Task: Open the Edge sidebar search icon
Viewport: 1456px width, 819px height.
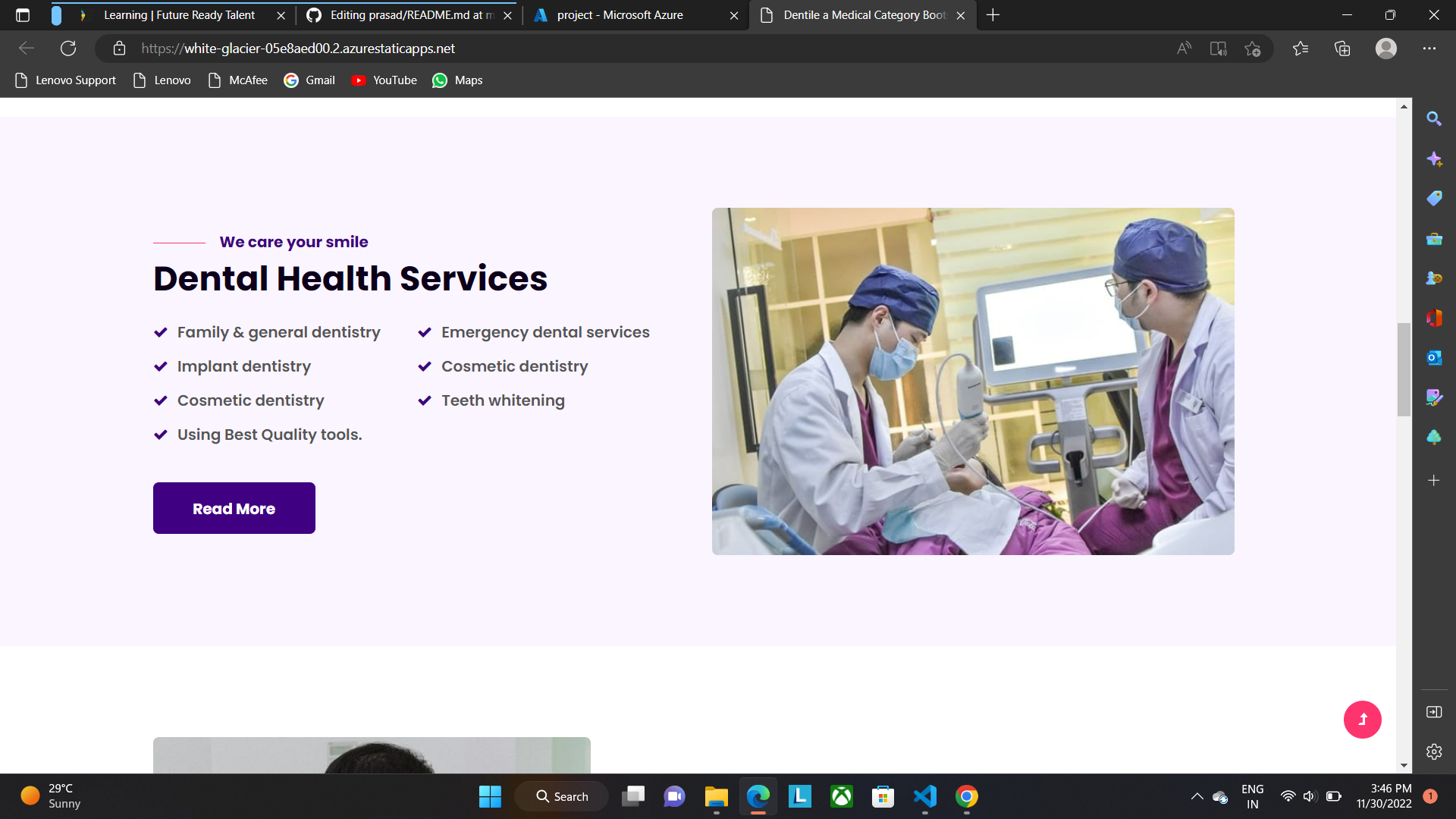Action: (x=1434, y=118)
